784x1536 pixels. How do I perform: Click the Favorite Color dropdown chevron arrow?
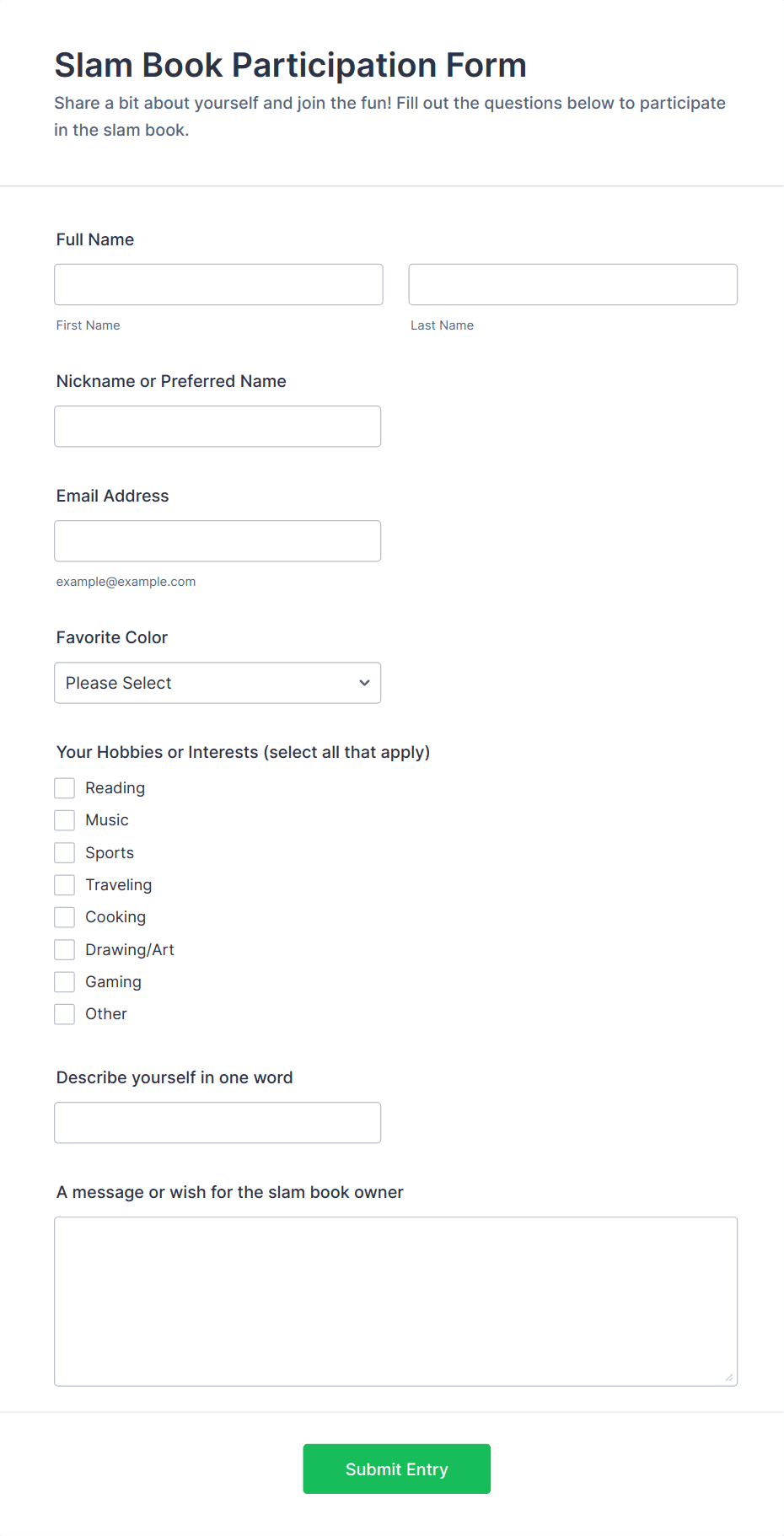(x=364, y=683)
